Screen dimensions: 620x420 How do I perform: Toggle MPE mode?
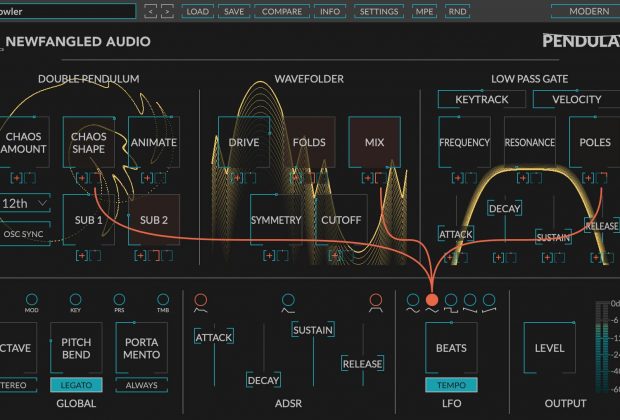[x=424, y=11]
